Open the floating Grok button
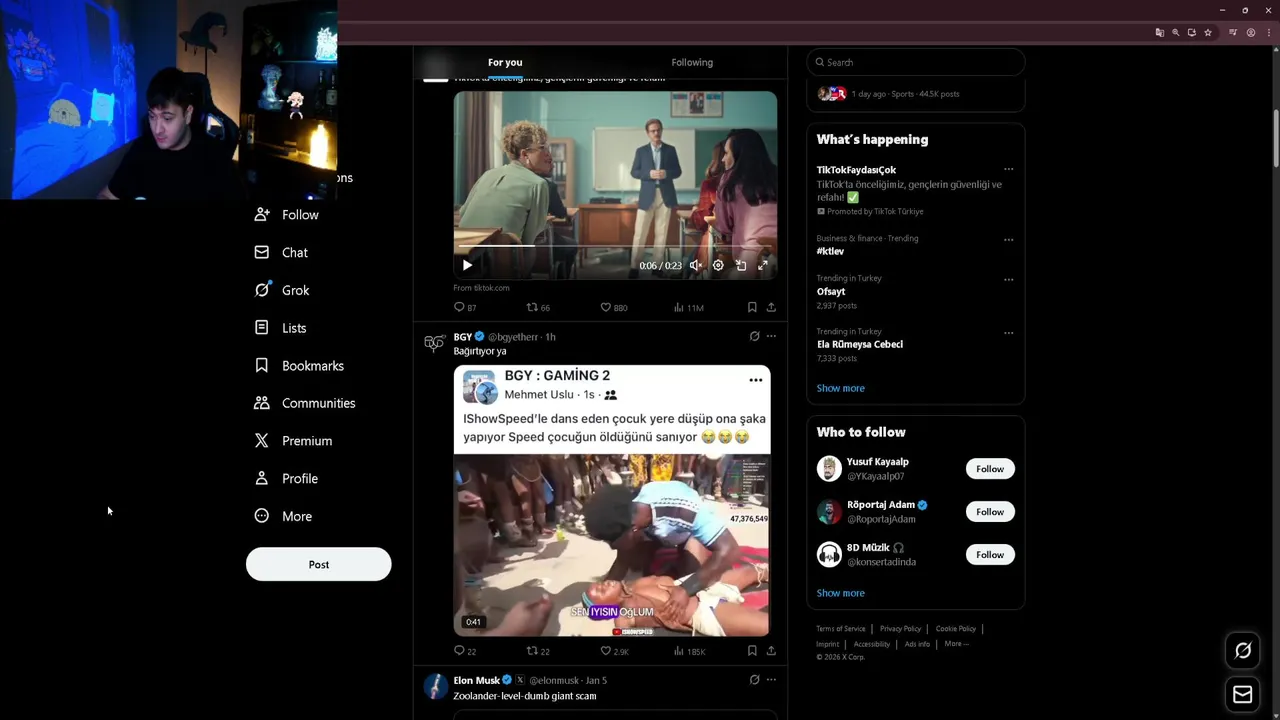This screenshot has height=720, width=1280. point(1243,651)
